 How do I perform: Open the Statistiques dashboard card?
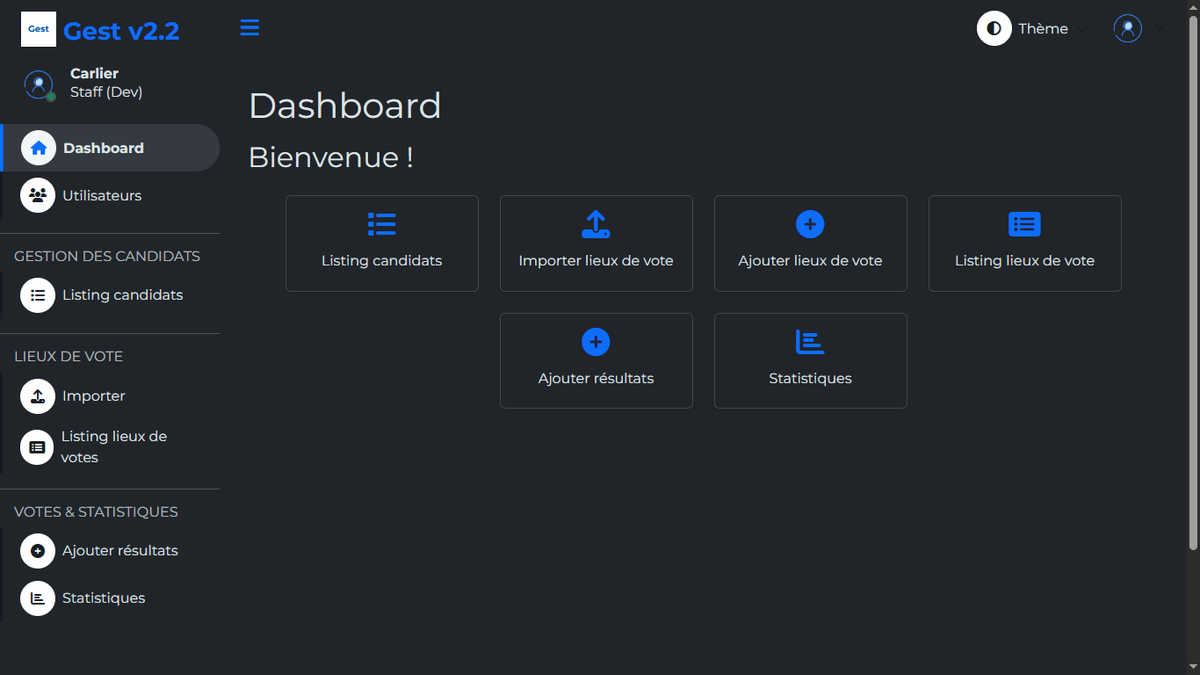tap(810, 361)
